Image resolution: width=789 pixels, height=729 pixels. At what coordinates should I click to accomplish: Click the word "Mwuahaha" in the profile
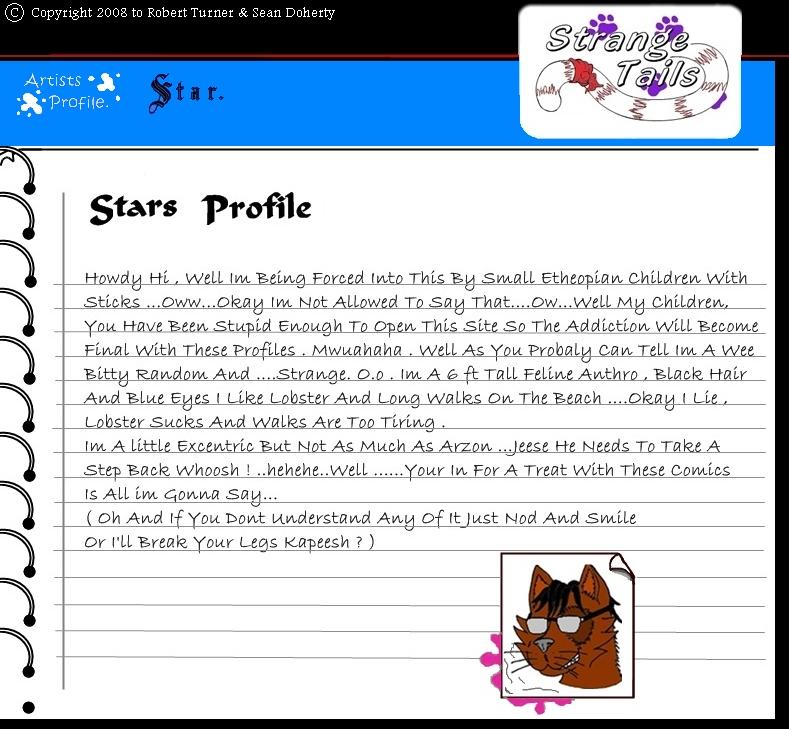358,351
